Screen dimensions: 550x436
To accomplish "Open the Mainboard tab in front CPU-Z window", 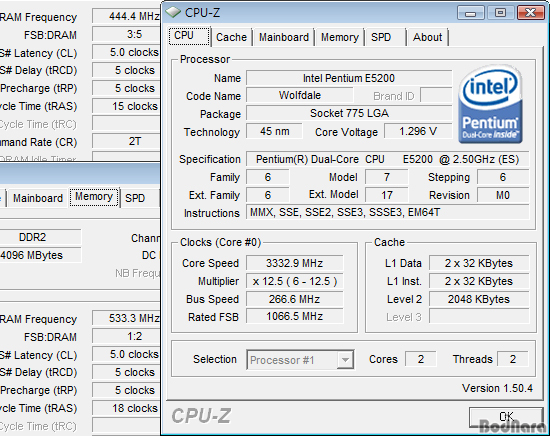I will point(284,37).
